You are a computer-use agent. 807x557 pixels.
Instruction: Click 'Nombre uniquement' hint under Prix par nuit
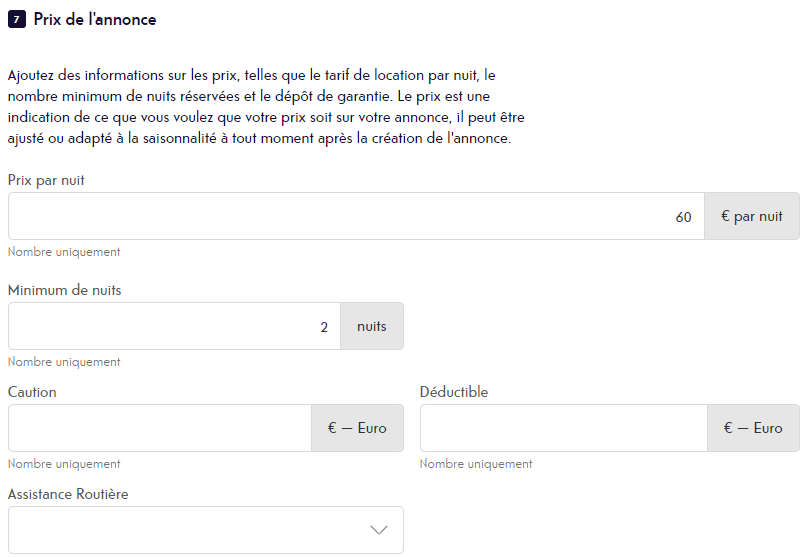64,252
